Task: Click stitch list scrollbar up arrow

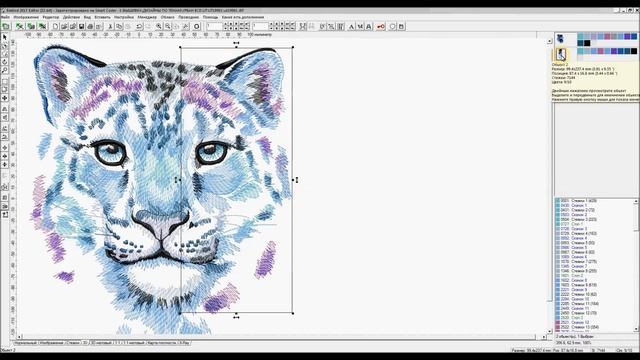Action: click(x=637, y=201)
